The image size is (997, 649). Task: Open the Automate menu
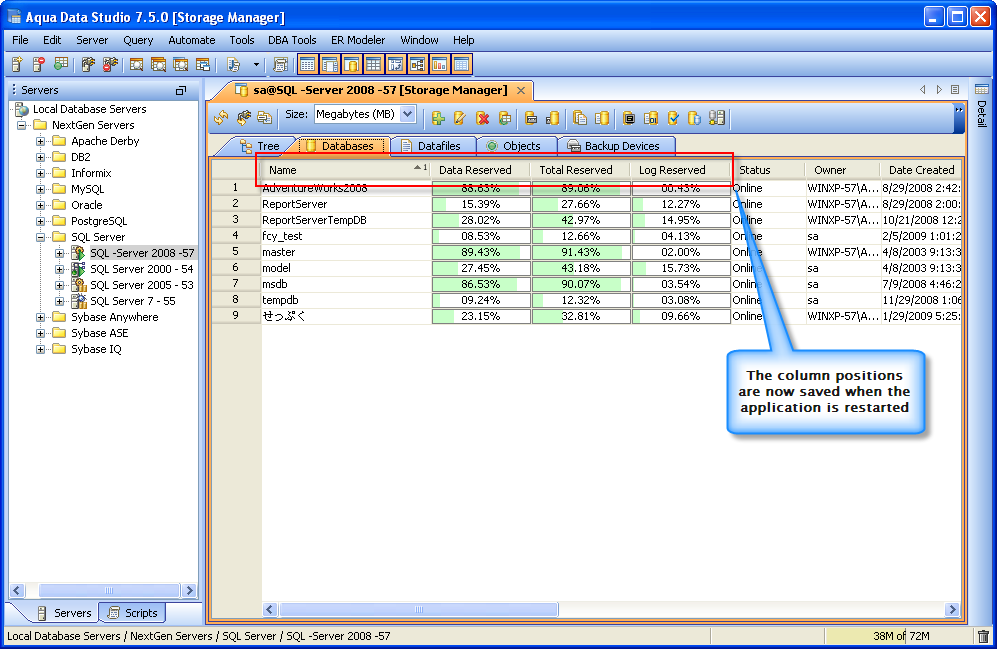(x=191, y=40)
